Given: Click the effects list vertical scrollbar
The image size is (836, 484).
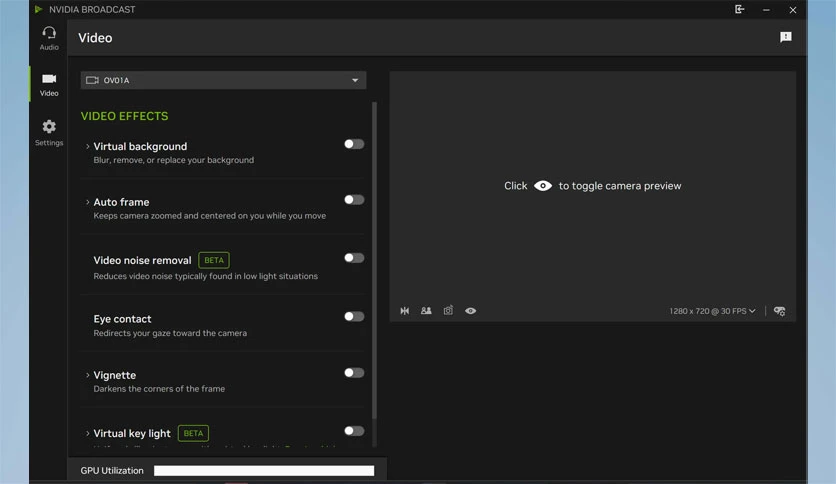Looking at the screenshot, I should pos(374,260).
